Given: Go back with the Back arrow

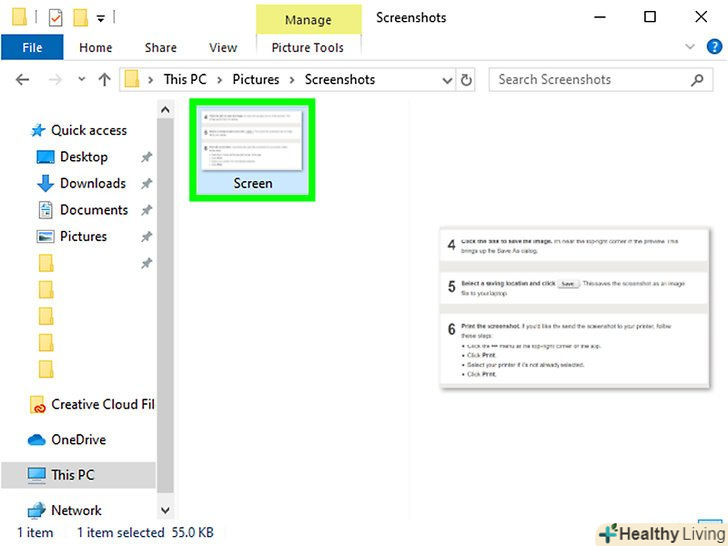Looking at the screenshot, I should (x=22, y=80).
